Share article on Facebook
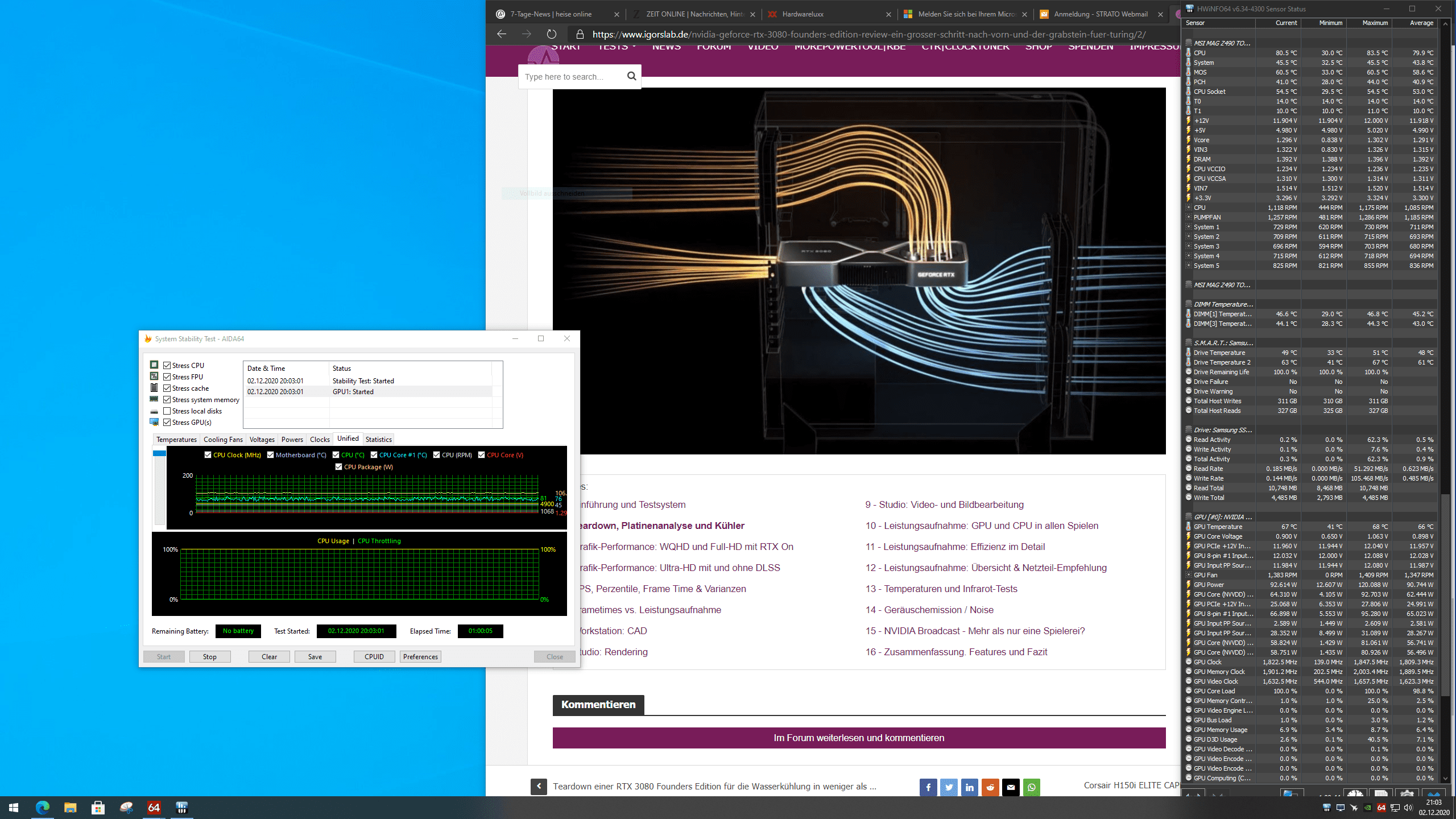1456x819 pixels. coord(928,788)
